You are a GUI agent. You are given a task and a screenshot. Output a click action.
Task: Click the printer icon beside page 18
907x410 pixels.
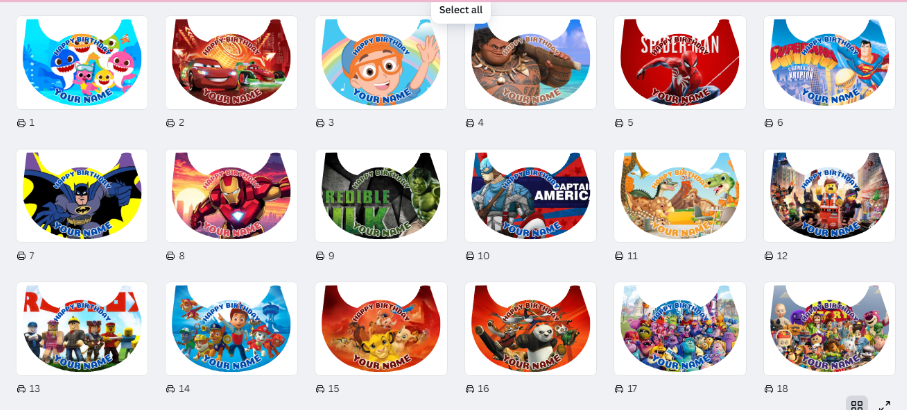[x=769, y=389]
